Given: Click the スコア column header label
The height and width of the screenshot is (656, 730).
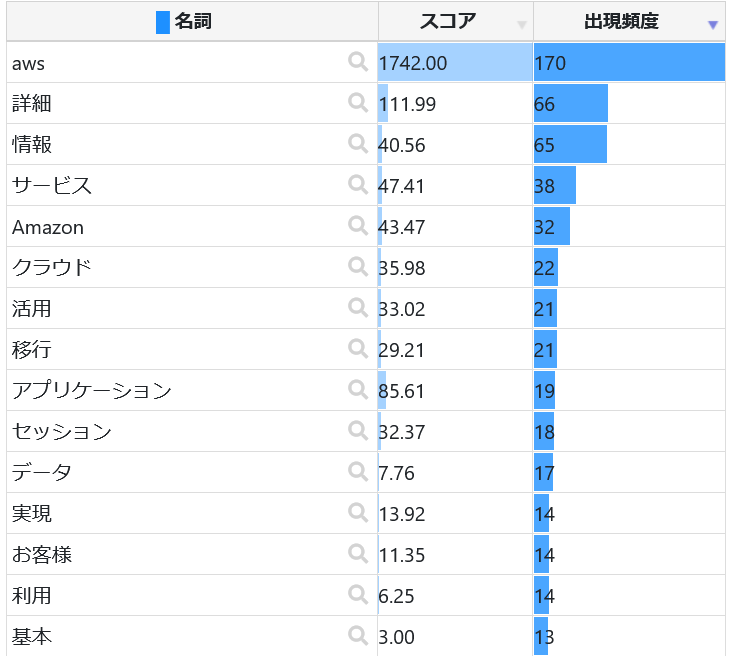Looking at the screenshot, I should point(448,22).
